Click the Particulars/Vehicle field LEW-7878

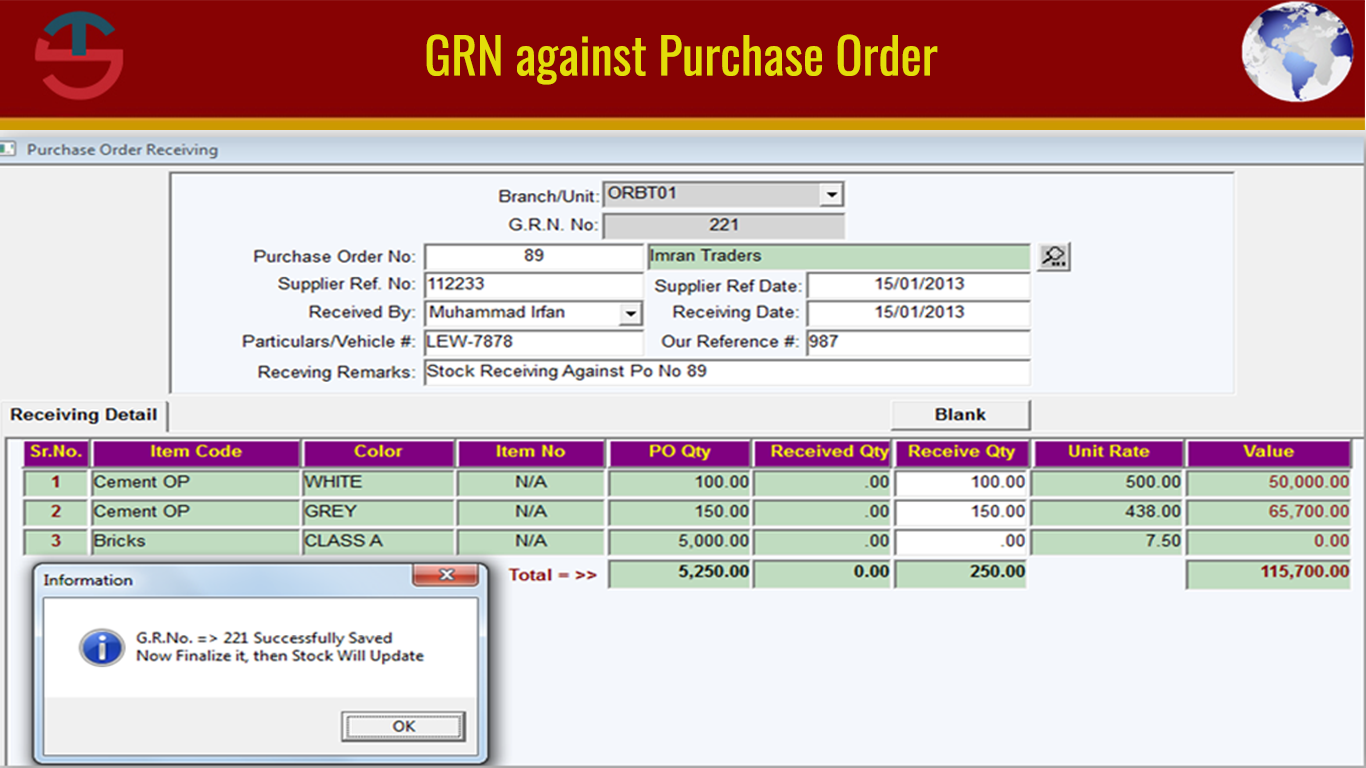pos(534,341)
